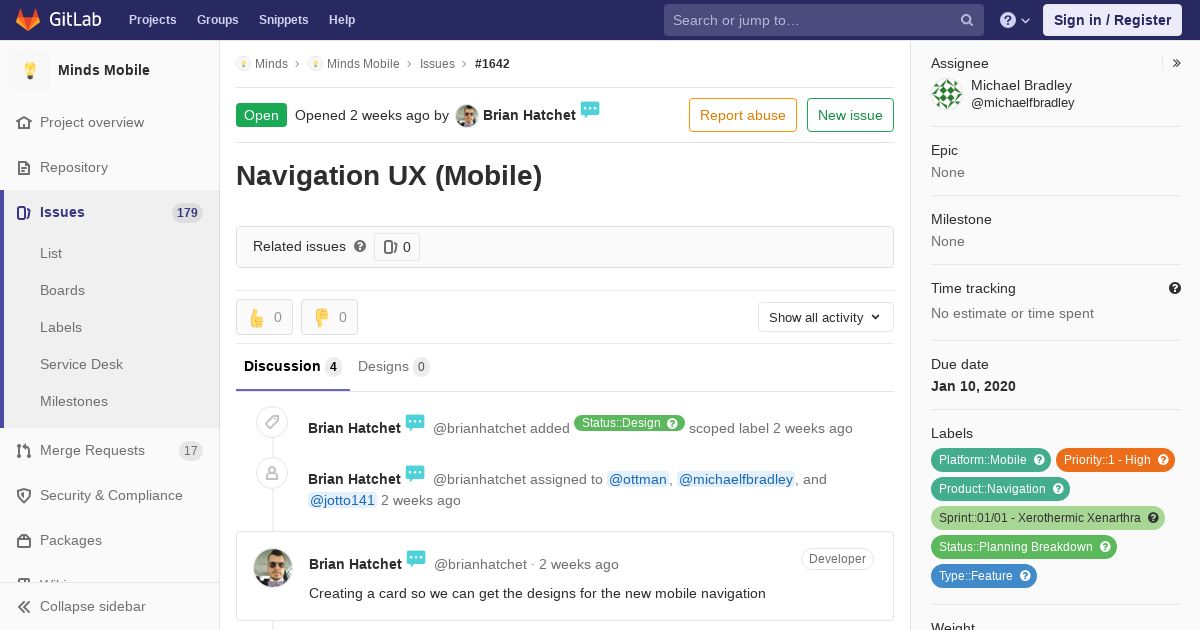Click the Type::Feature label help icon
The width and height of the screenshot is (1200, 630).
(1025, 576)
